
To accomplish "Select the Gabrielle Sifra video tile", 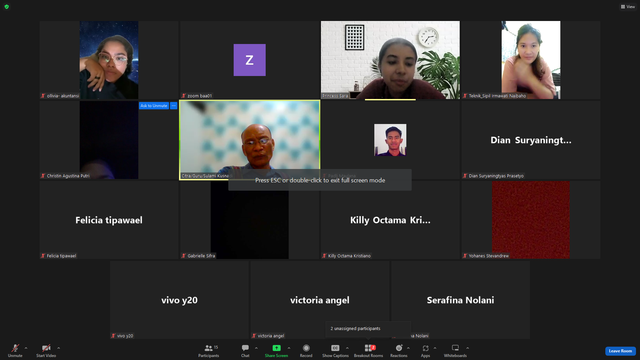I will (x=249, y=220).
